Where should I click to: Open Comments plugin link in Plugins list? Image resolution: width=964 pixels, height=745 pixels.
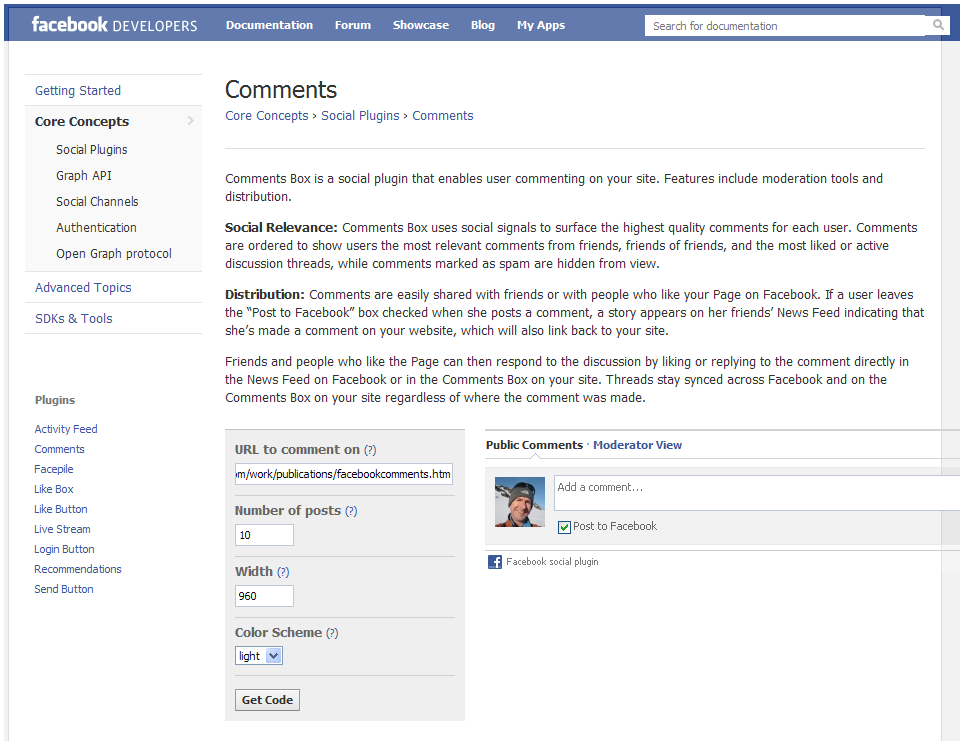60,449
